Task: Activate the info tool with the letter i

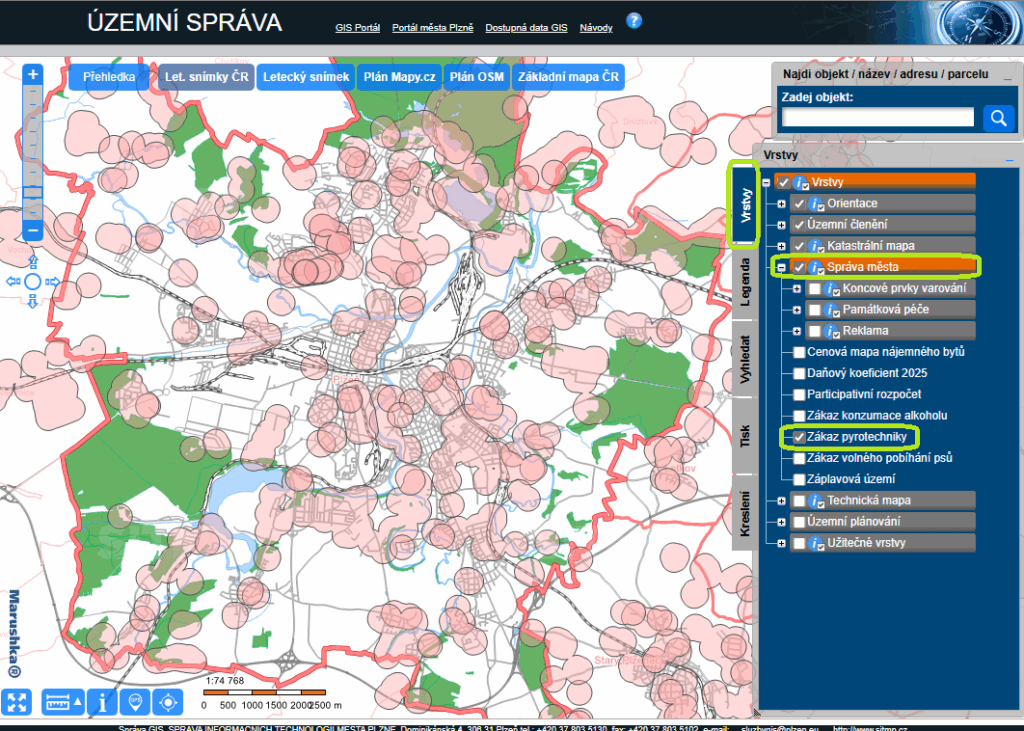Action: click(x=100, y=703)
